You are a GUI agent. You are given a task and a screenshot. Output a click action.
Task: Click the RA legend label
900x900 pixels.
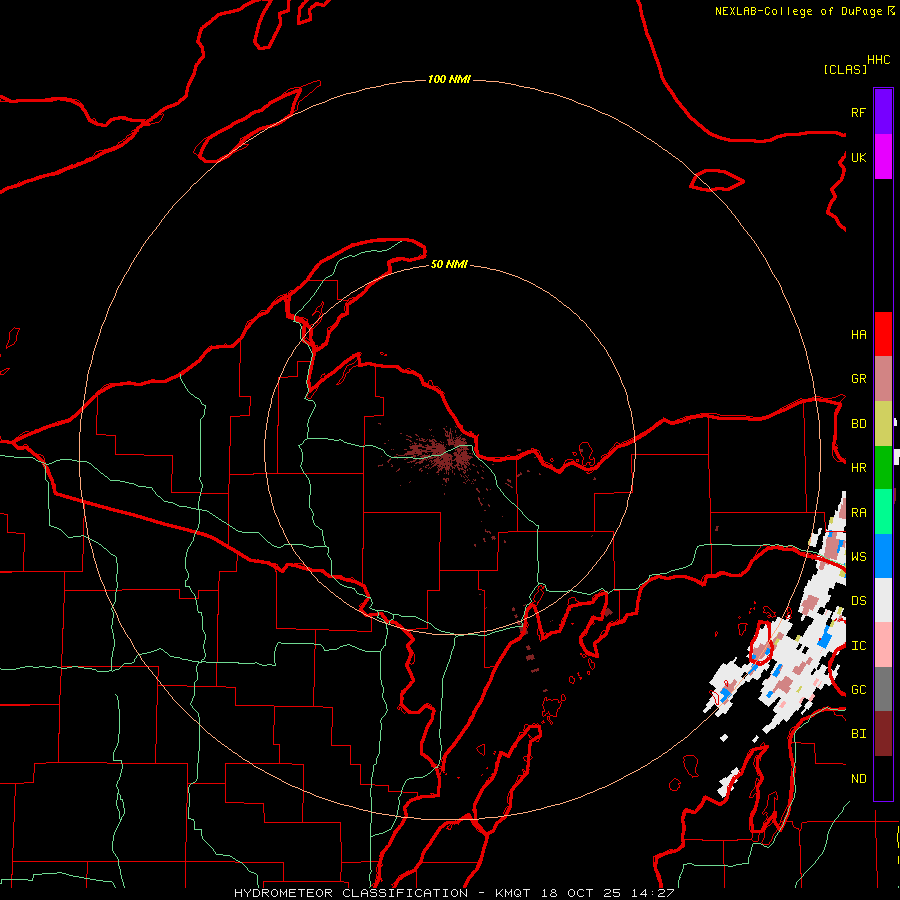click(x=858, y=513)
